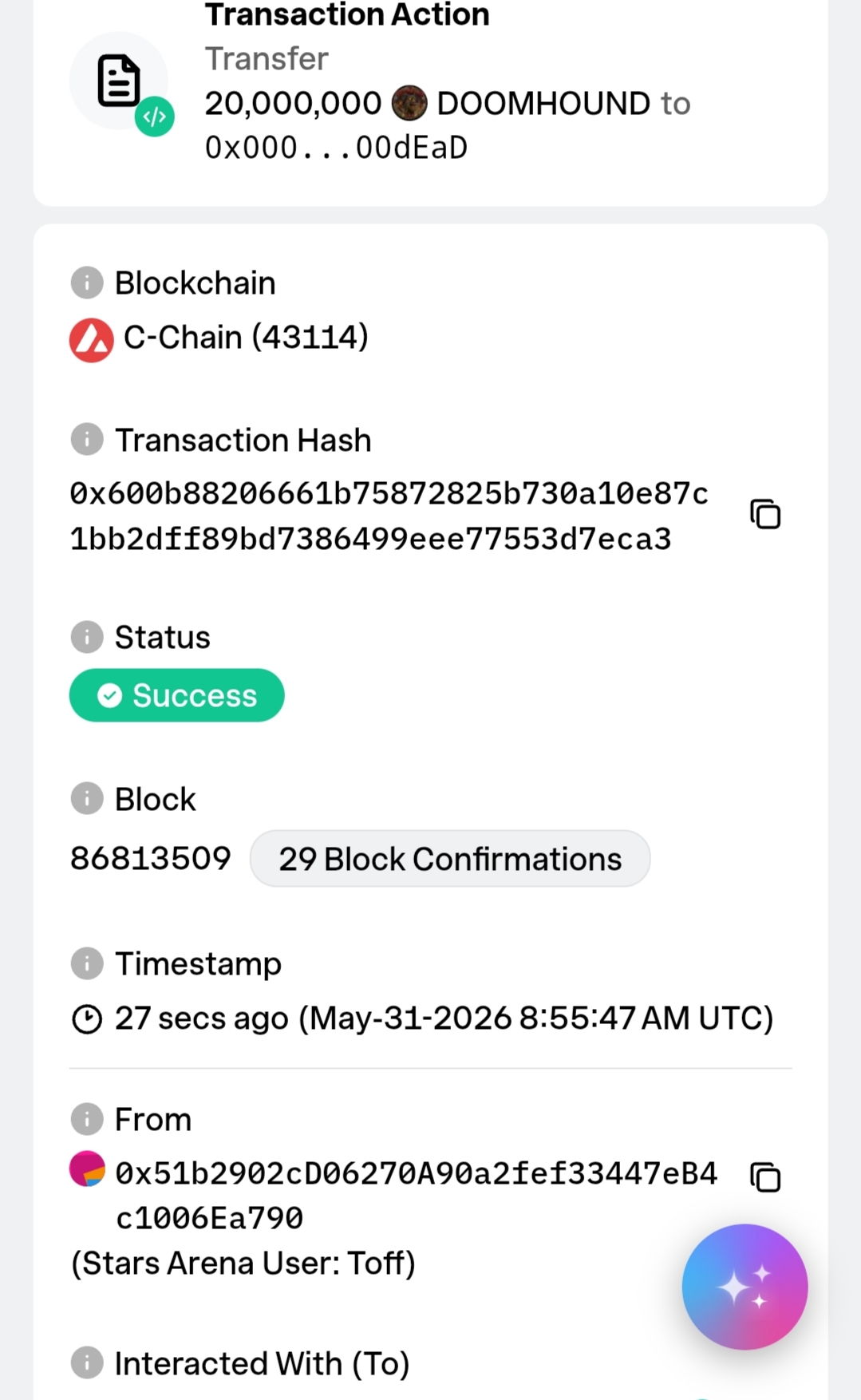Screen dimensions: 861x1400
Task: Click the Timestamp info icon
Action: pos(87,963)
